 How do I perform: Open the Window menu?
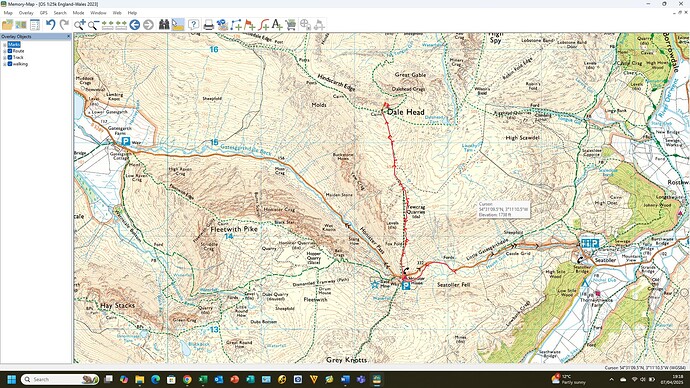click(x=98, y=13)
